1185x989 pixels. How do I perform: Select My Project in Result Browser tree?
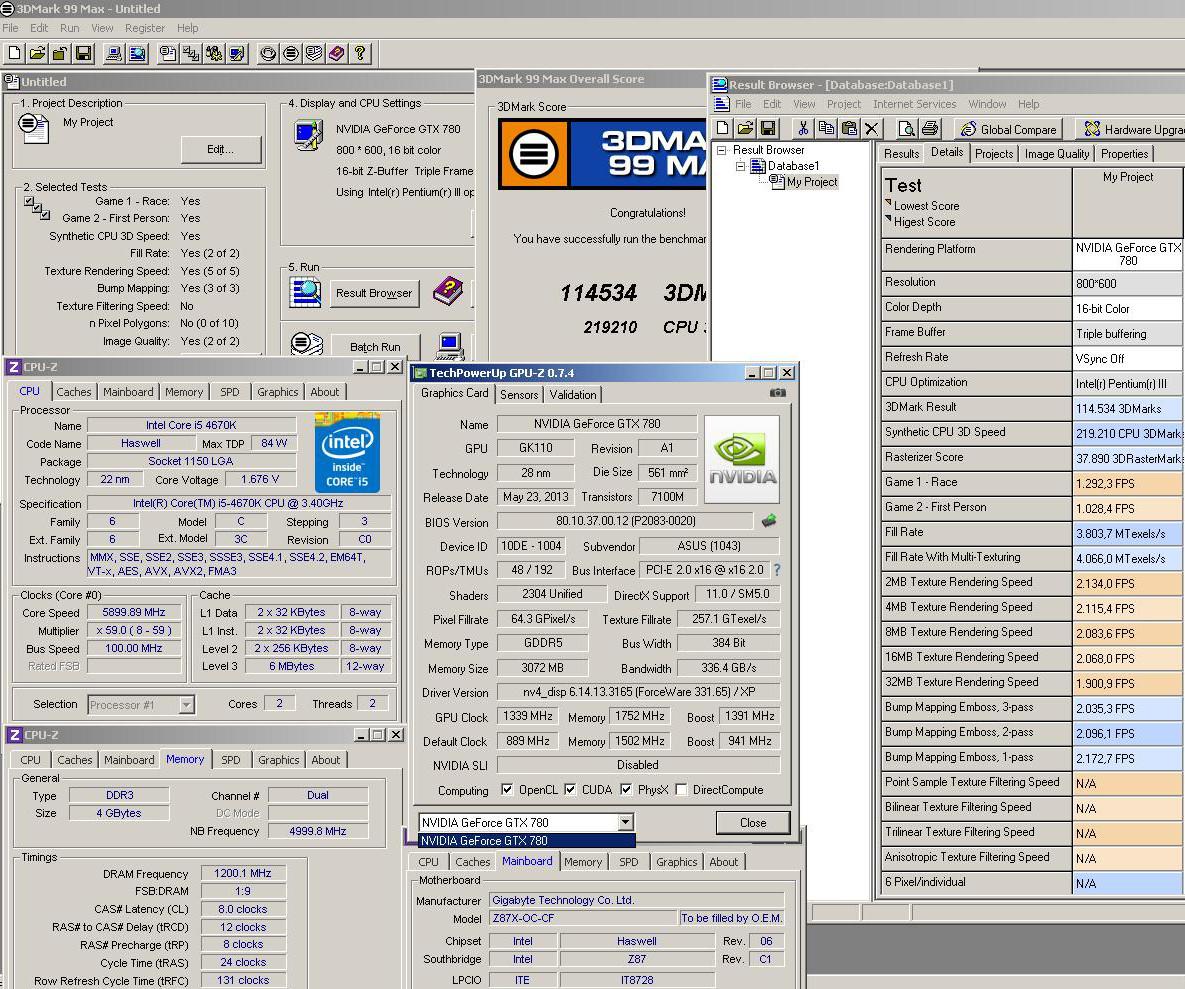coord(812,182)
